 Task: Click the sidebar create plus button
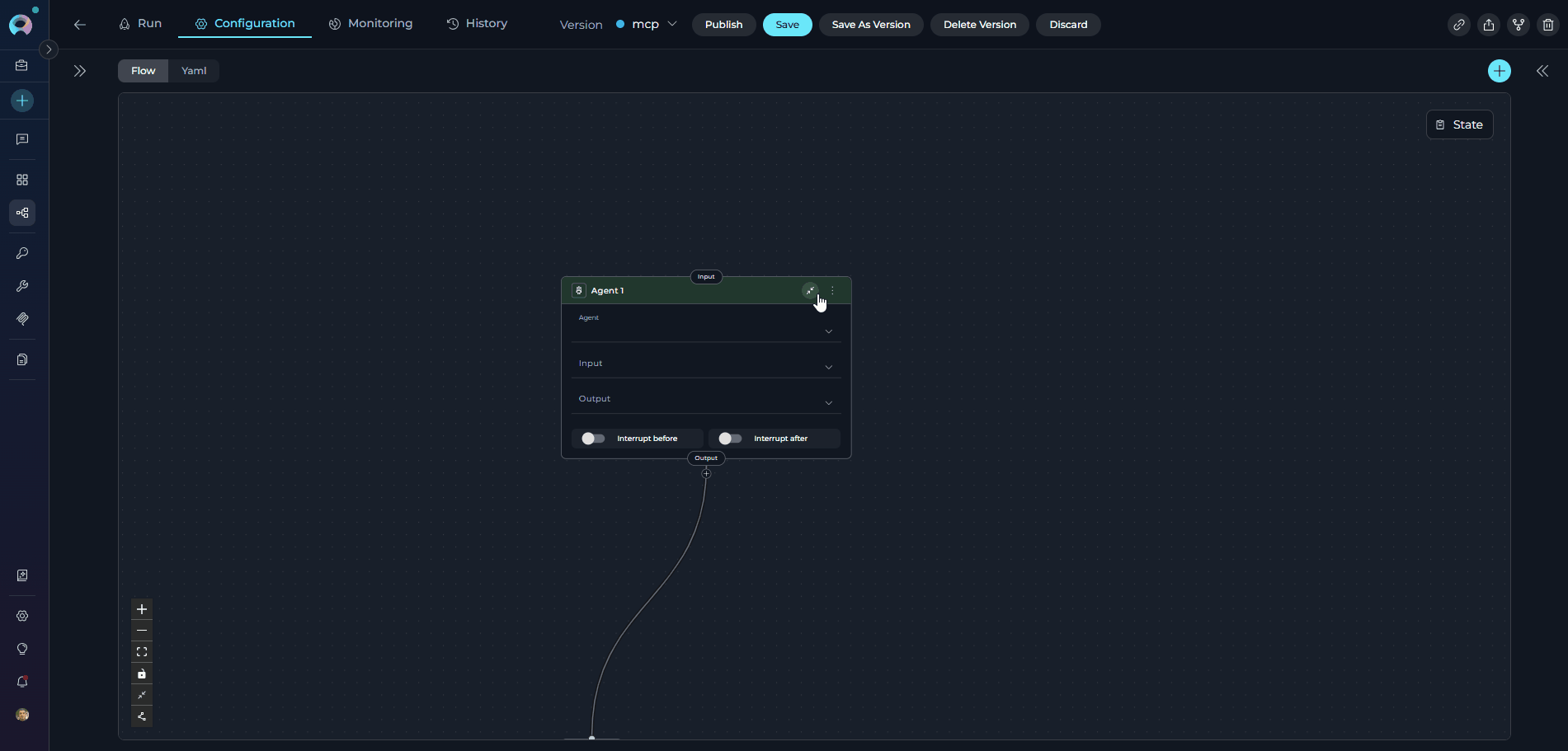point(22,101)
